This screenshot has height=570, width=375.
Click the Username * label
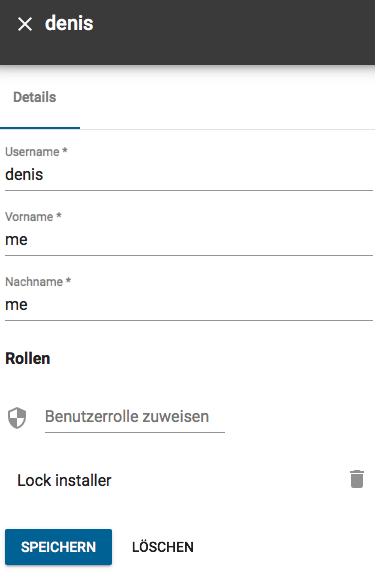[36, 152]
